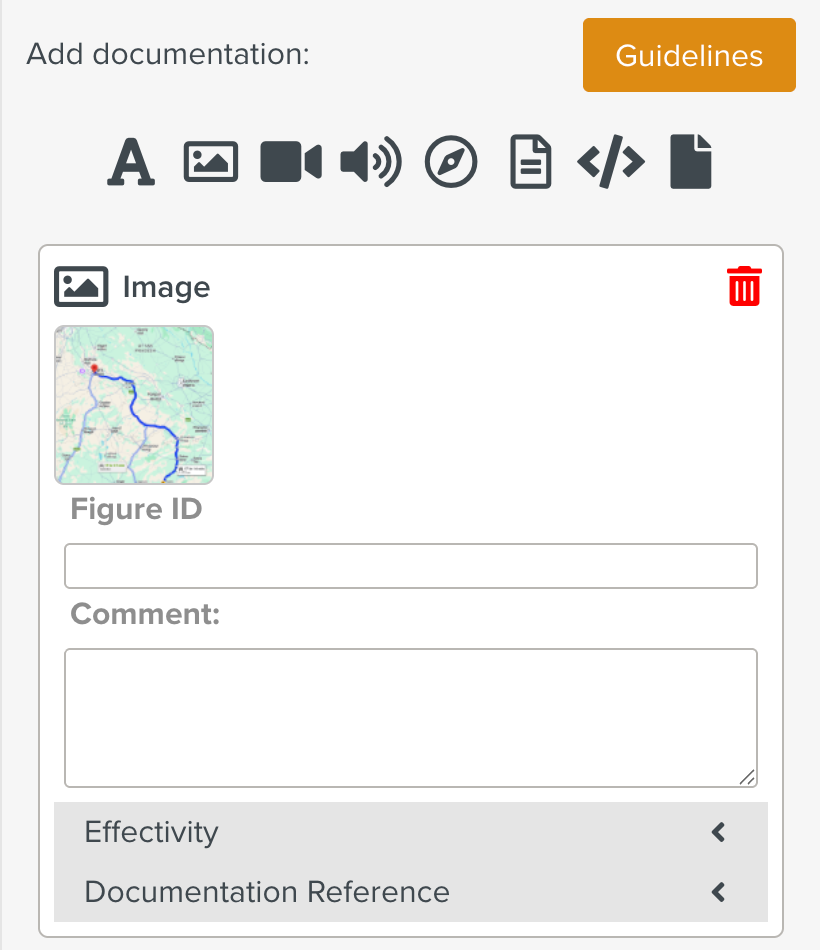Viewport: 822px width, 950px height.
Task: Add an audio documentation block
Action: [x=371, y=162]
